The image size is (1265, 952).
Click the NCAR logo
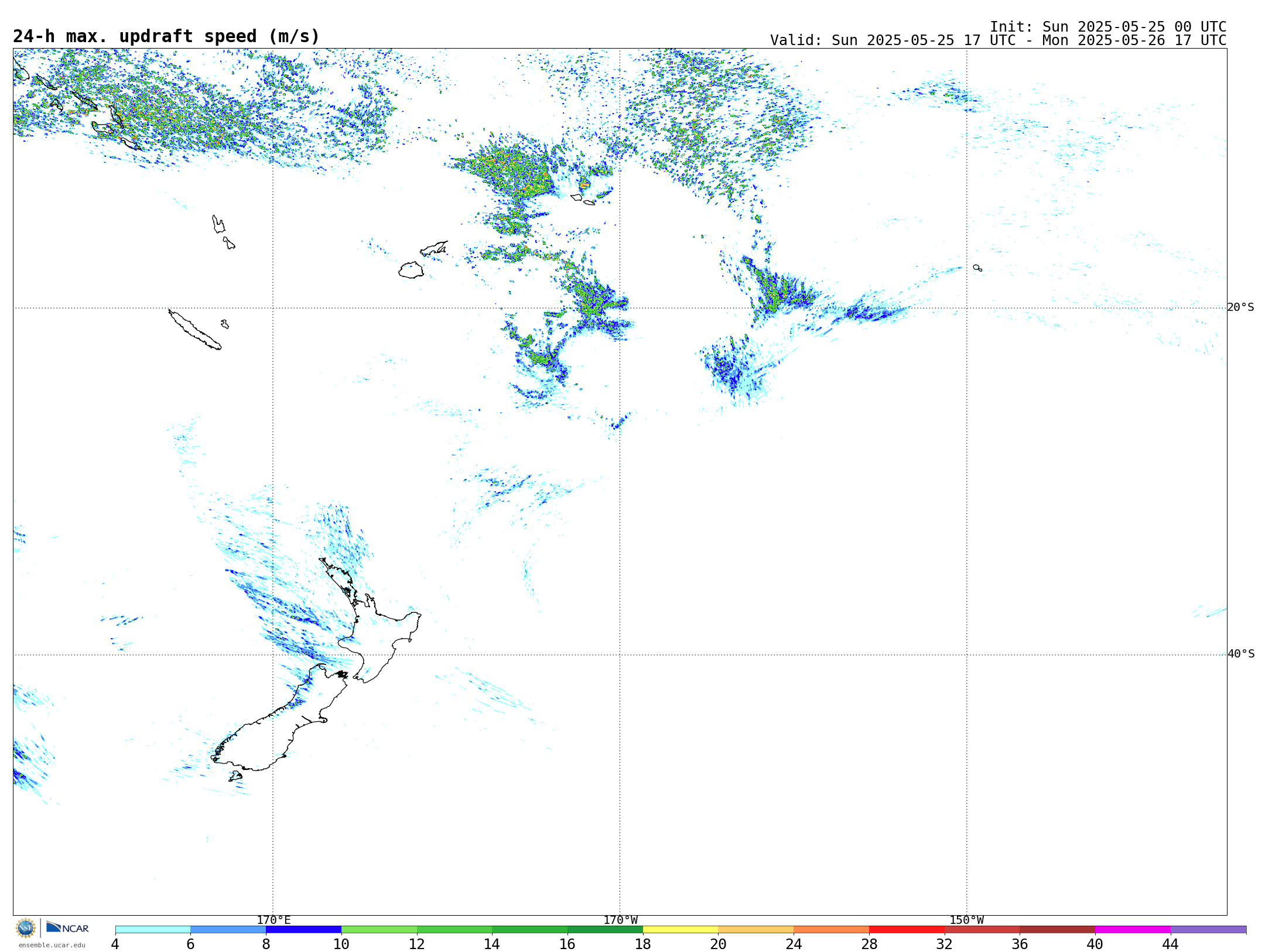point(67,927)
